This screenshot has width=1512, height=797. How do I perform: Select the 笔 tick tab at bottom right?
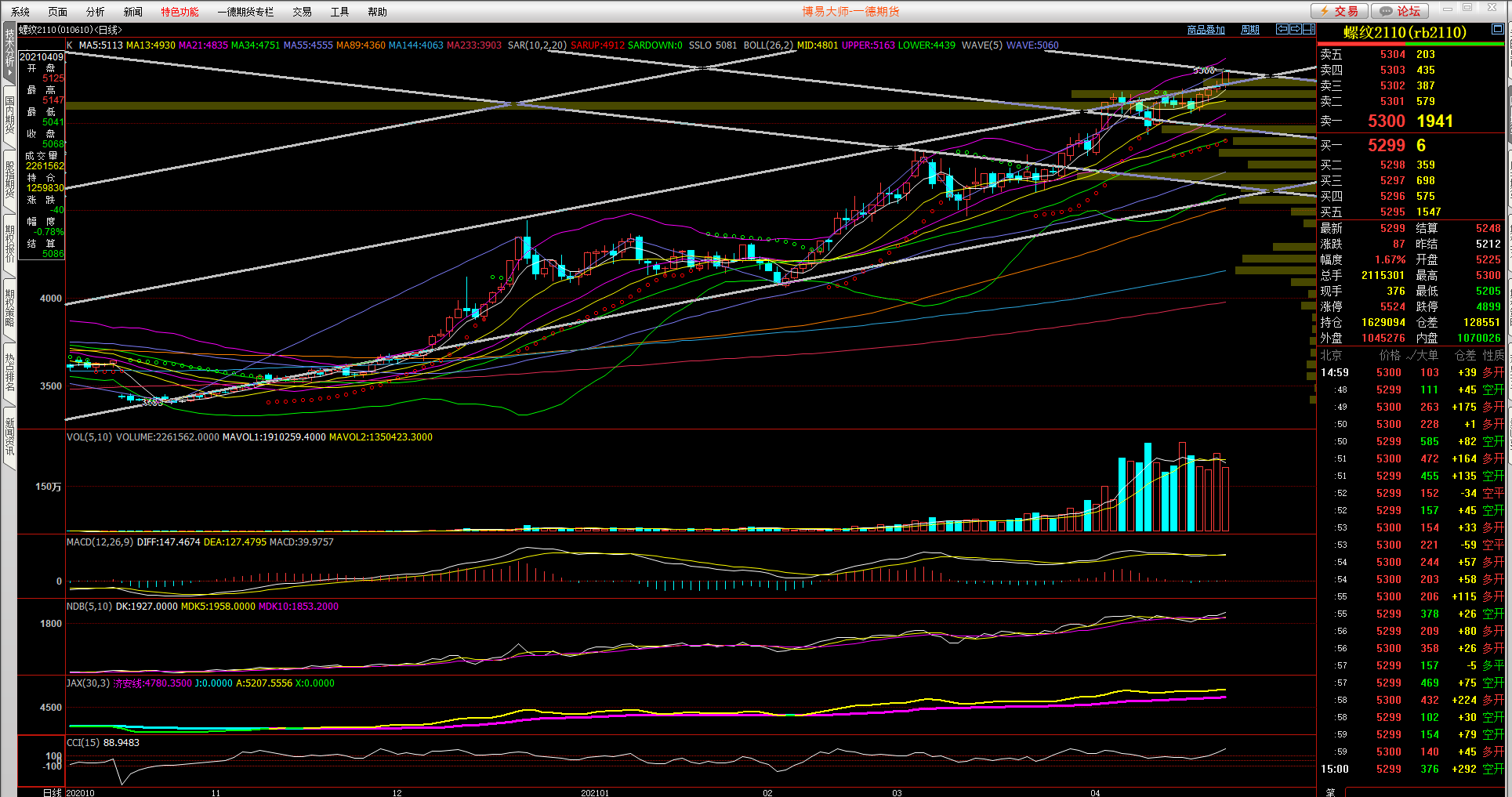(1330, 792)
